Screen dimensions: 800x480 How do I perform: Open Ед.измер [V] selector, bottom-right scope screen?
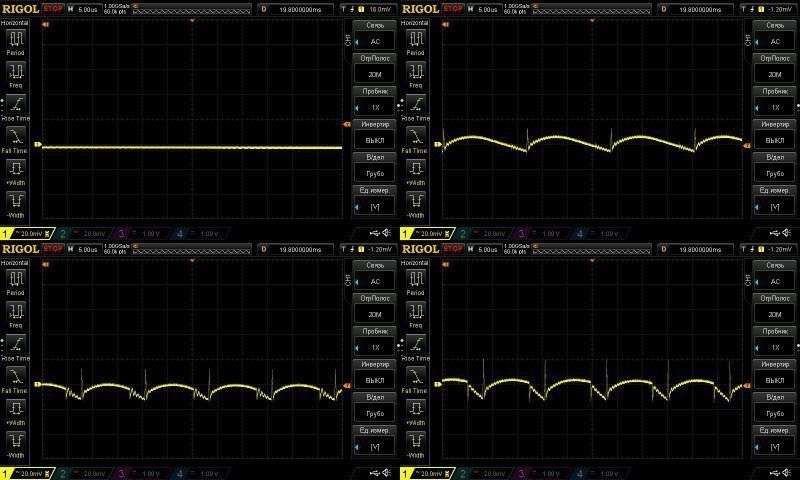775,441
